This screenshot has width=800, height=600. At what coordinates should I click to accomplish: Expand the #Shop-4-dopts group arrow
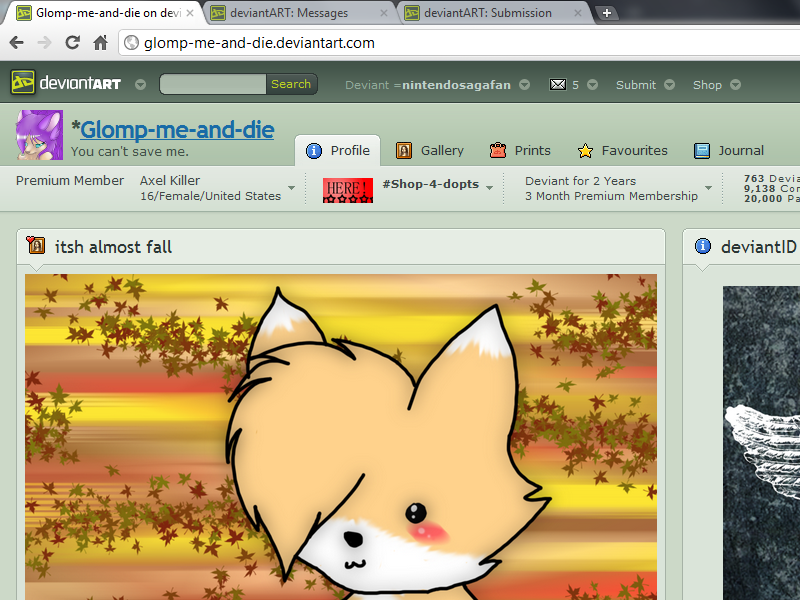(489, 188)
